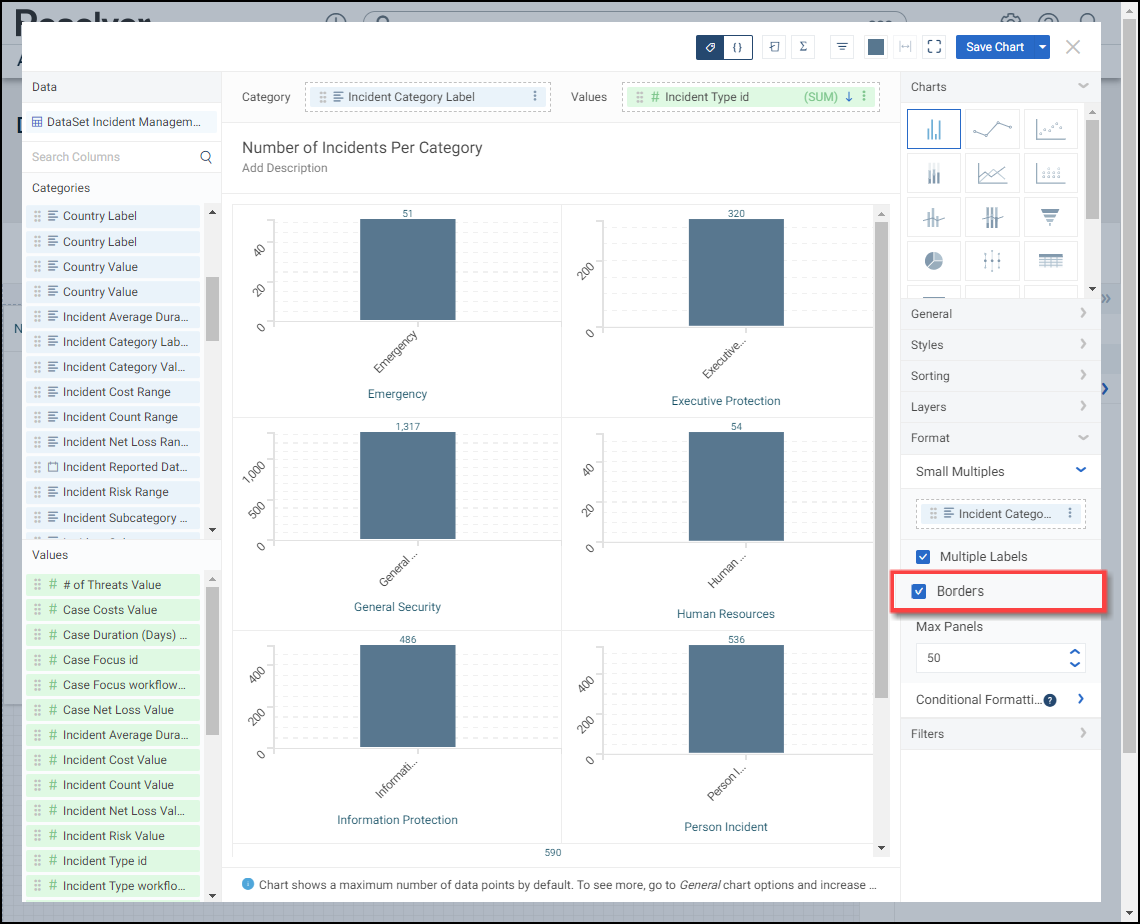The width and height of the screenshot is (1140, 924).
Task: Open full screen chart view
Action: [934, 47]
